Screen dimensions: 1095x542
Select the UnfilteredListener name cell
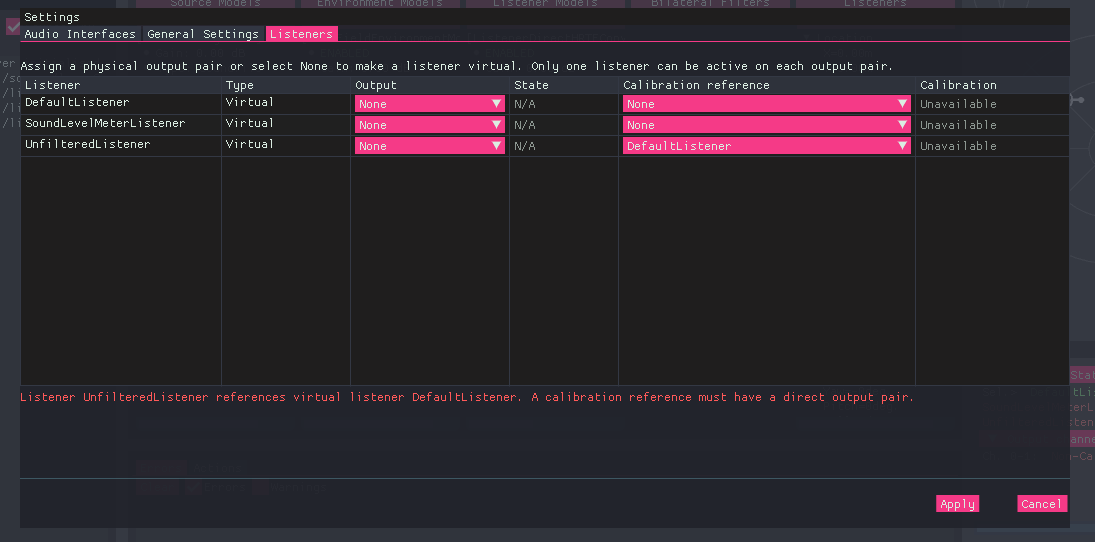(x=87, y=145)
